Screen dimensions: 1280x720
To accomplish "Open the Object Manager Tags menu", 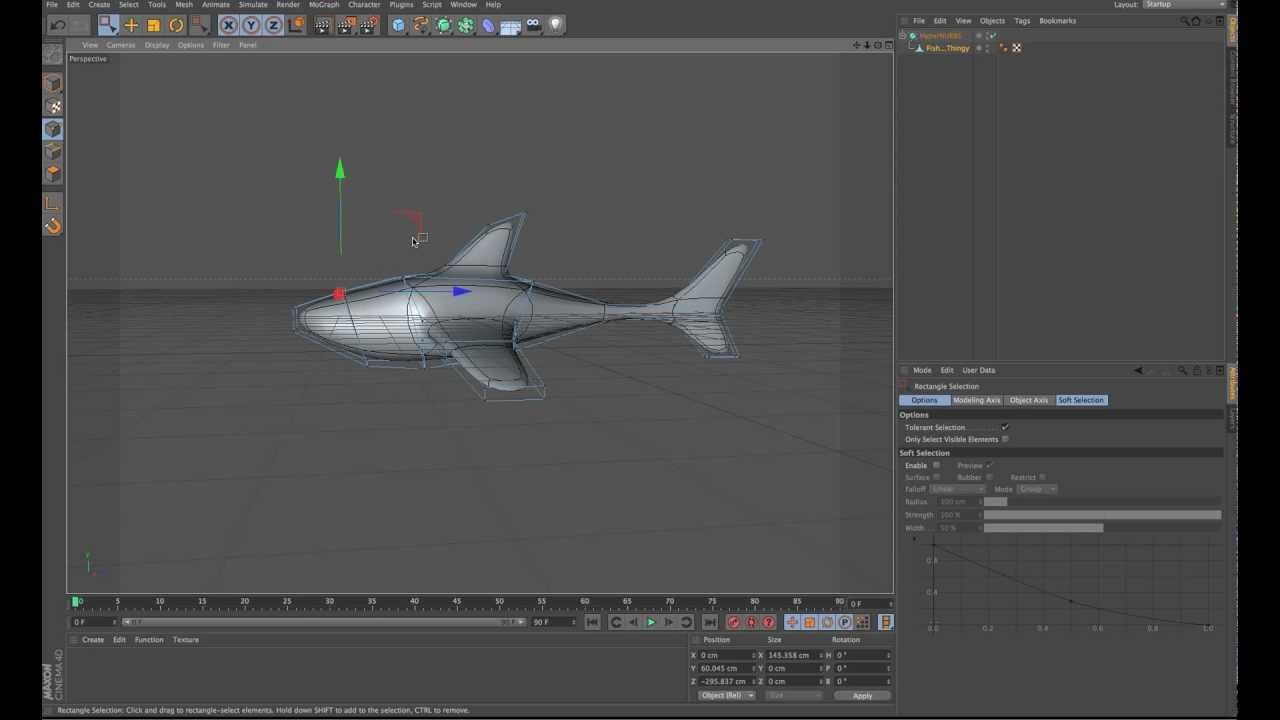I will point(1022,21).
